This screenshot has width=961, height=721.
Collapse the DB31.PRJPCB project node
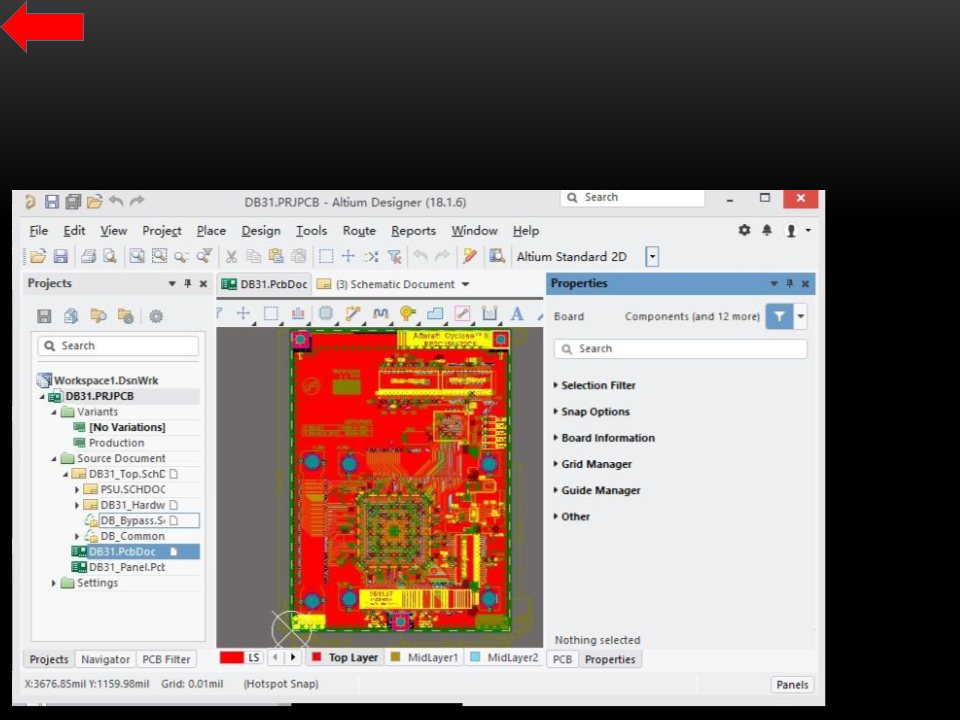tap(42, 397)
